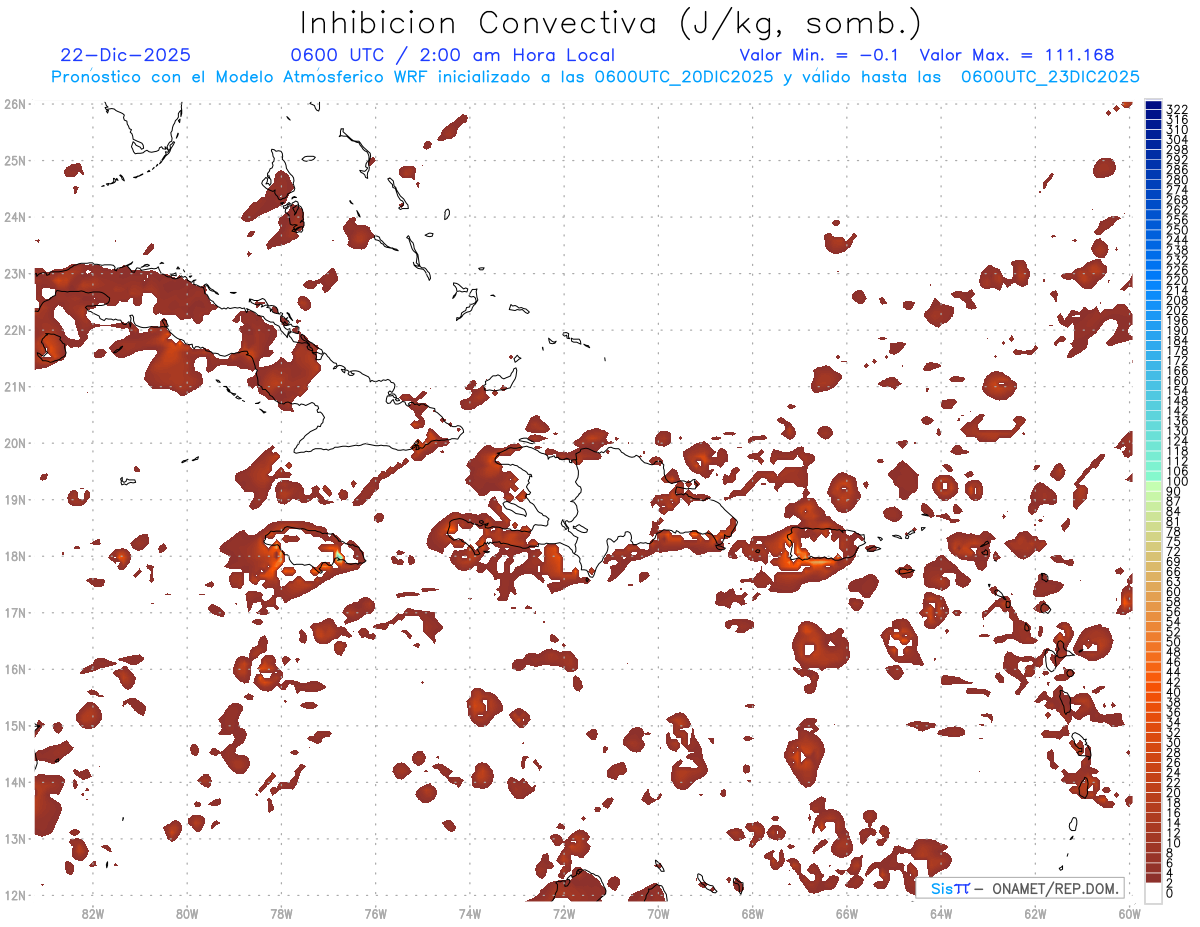Click the '25N' latitude label
Screen dimensions: 1200x927
tap(15, 160)
